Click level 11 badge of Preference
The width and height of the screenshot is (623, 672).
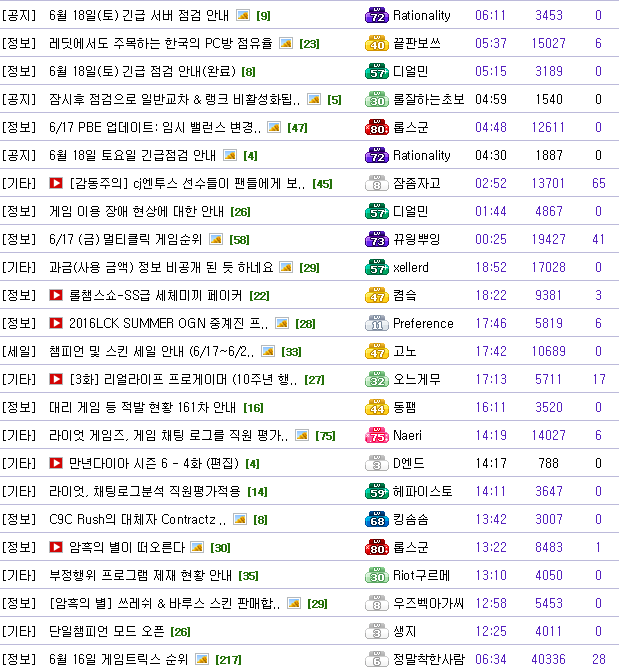coord(377,324)
